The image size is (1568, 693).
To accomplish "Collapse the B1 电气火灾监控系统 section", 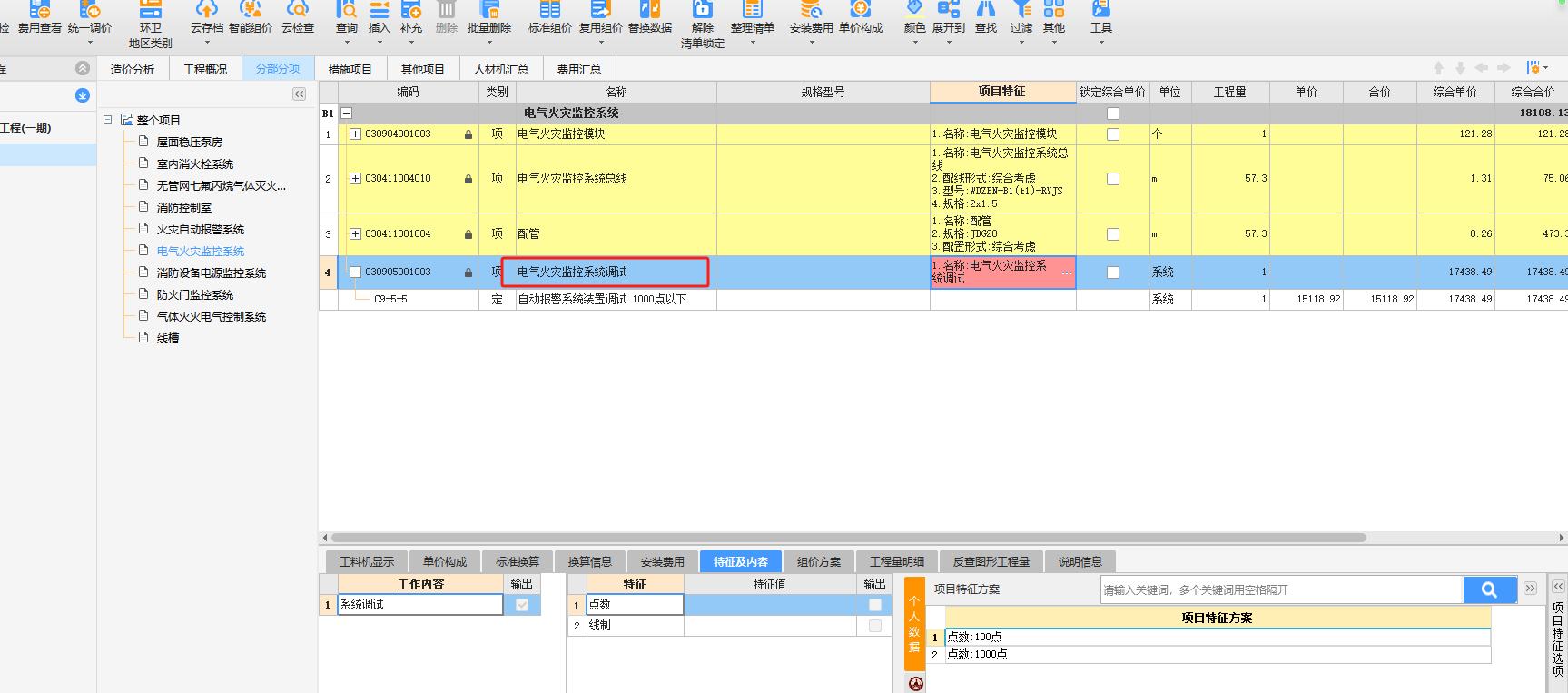I will (x=346, y=114).
